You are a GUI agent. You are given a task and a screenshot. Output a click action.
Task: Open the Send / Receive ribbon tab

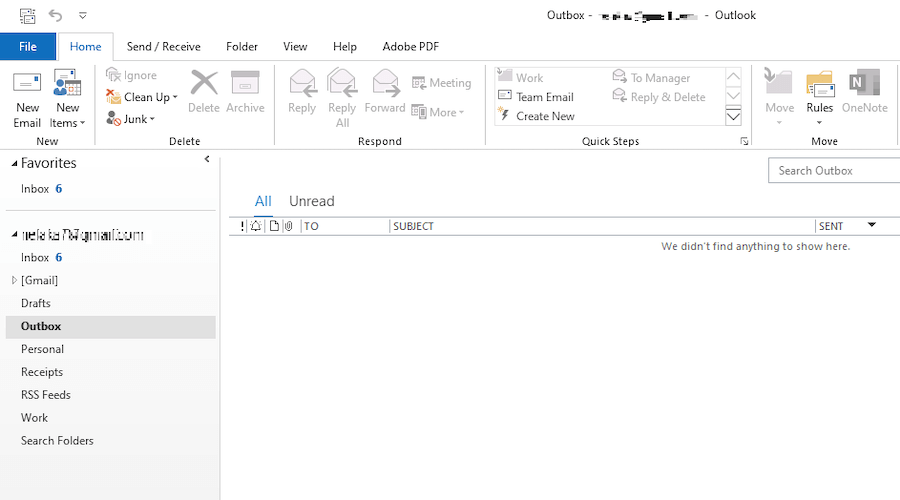(x=164, y=46)
